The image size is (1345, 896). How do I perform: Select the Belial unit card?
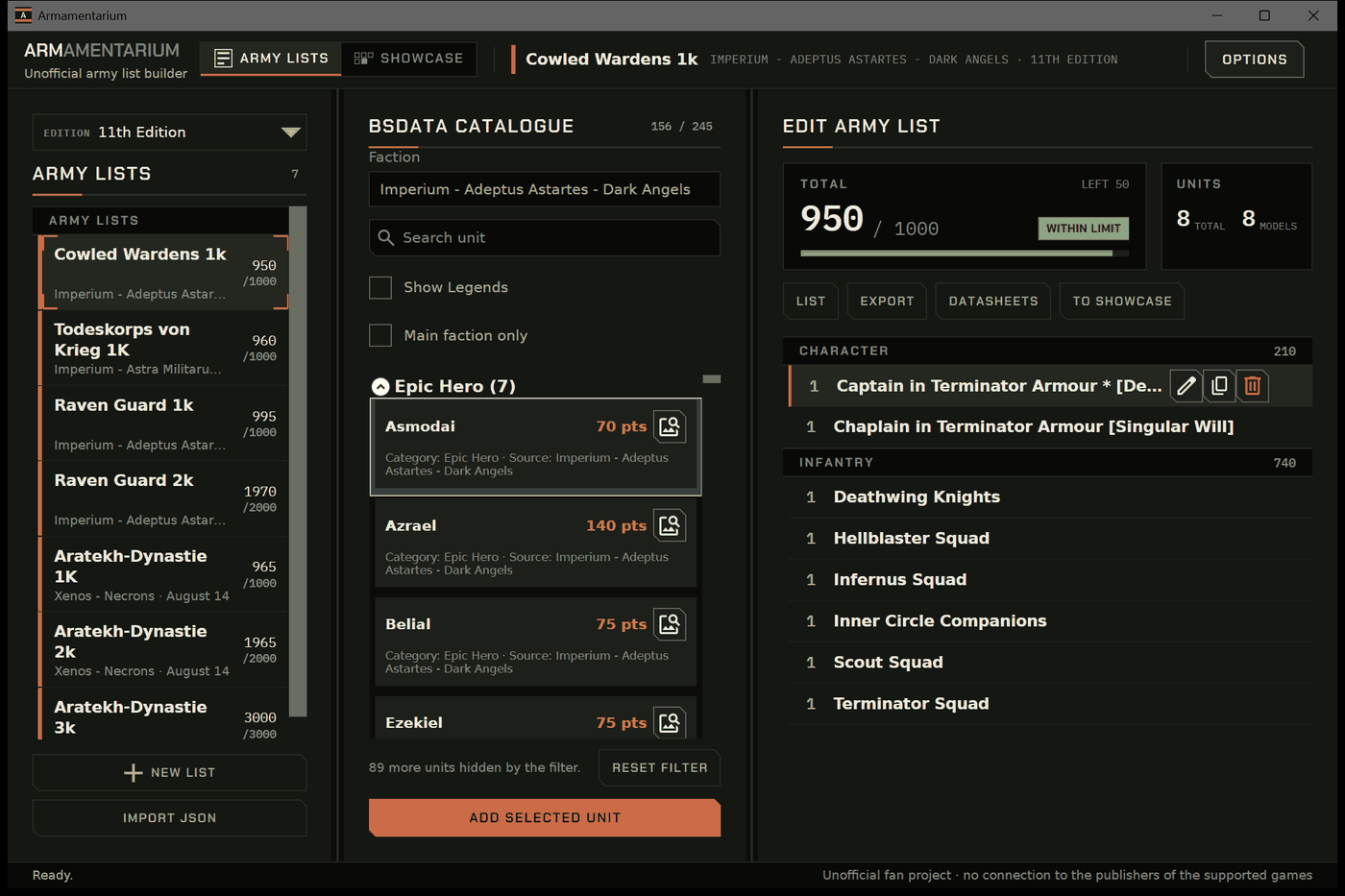tap(535, 641)
